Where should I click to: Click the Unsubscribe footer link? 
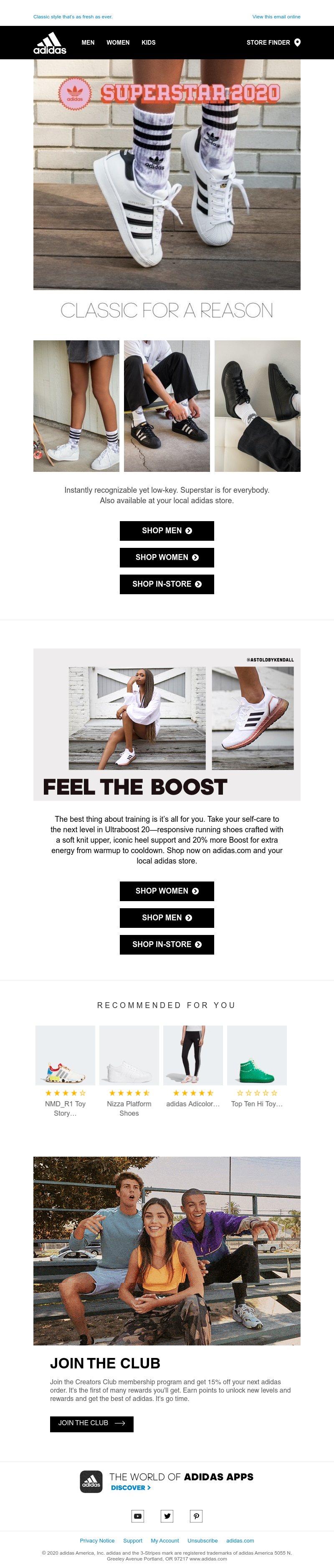pyautogui.click(x=202, y=1540)
